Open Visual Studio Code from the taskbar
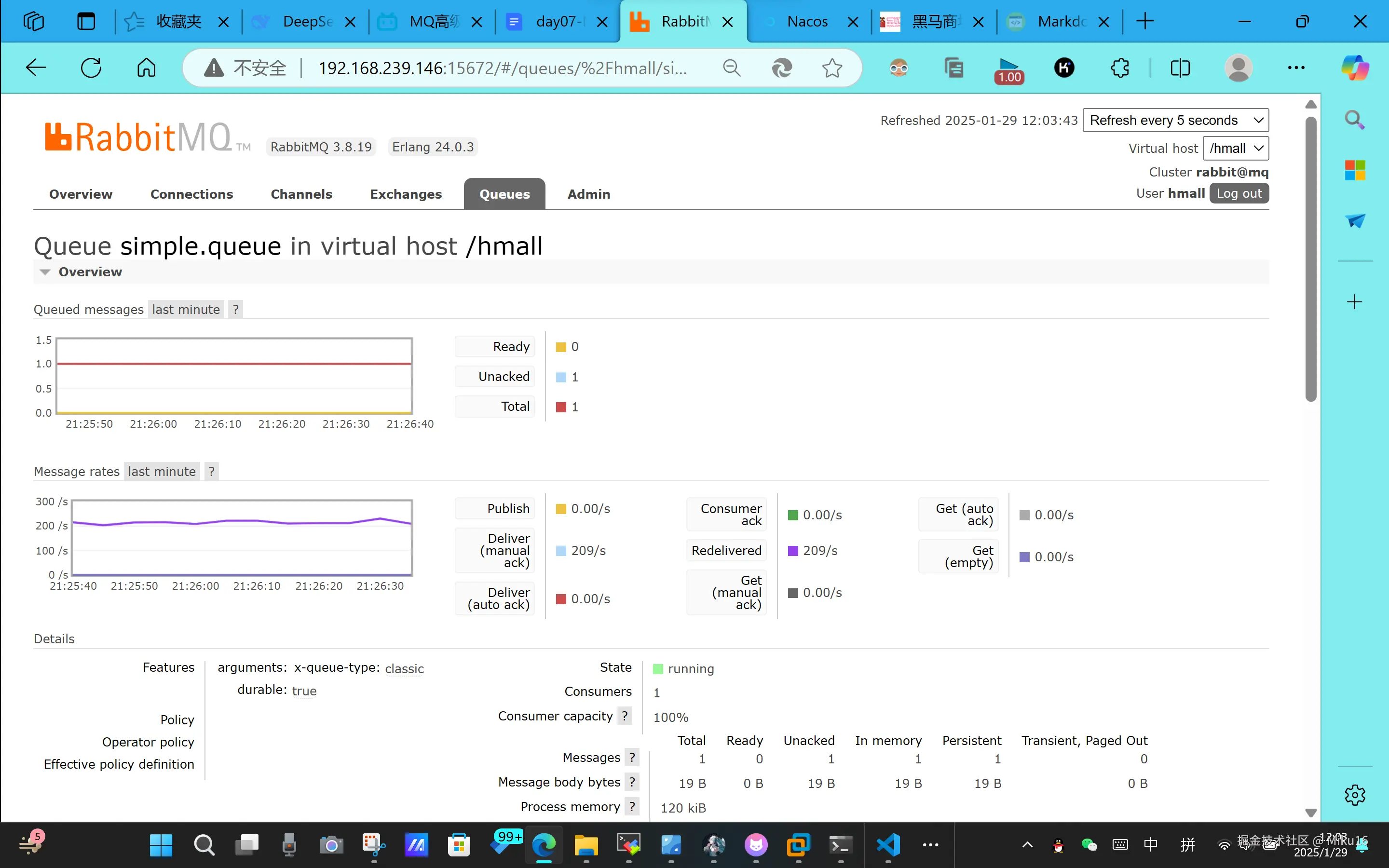 point(888,844)
